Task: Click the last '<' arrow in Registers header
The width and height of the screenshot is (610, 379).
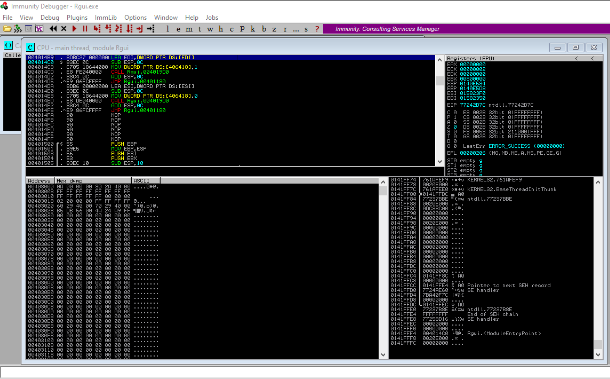Action: (592, 58)
